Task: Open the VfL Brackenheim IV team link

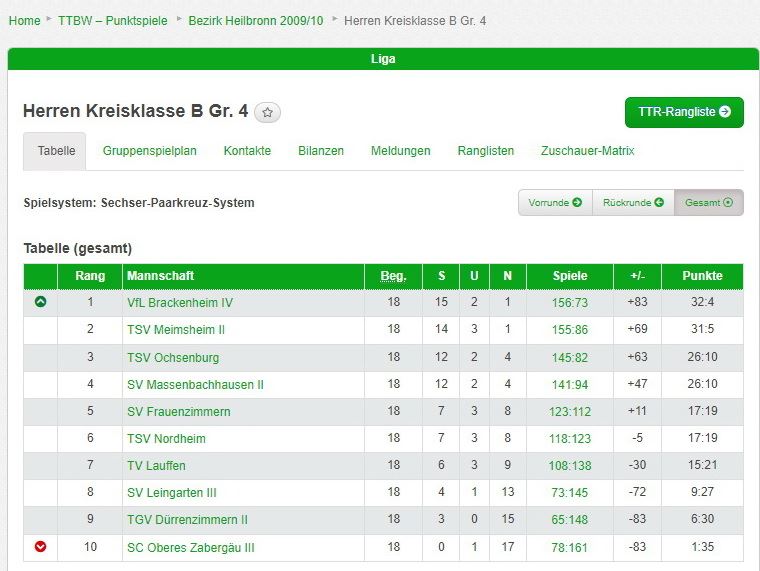Action: point(180,303)
